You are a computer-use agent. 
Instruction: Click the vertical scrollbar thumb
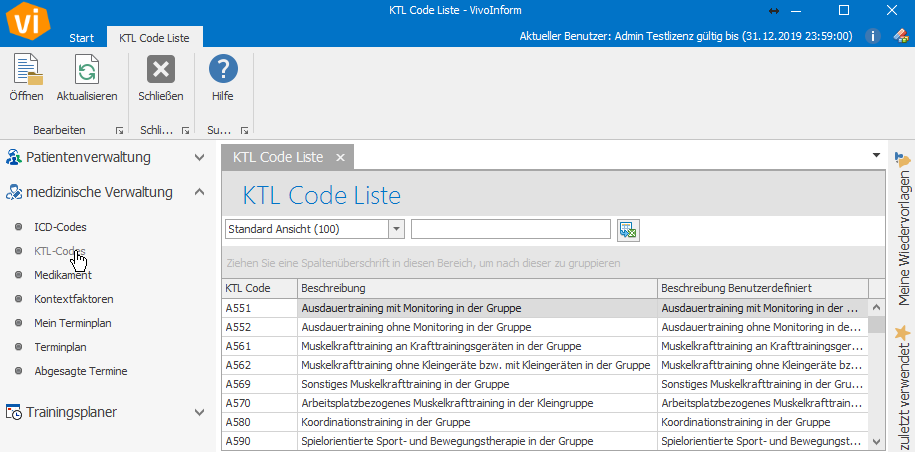(876, 324)
